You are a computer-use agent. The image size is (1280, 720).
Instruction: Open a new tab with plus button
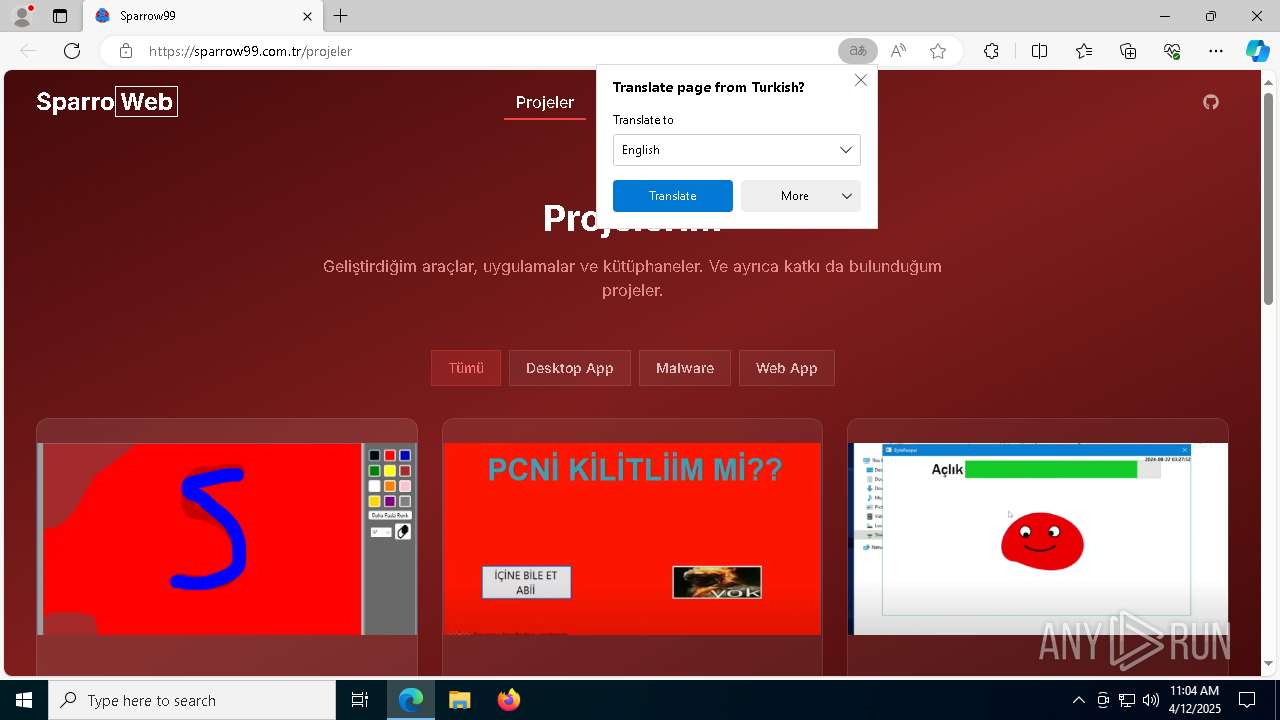(x=341, y=16)
